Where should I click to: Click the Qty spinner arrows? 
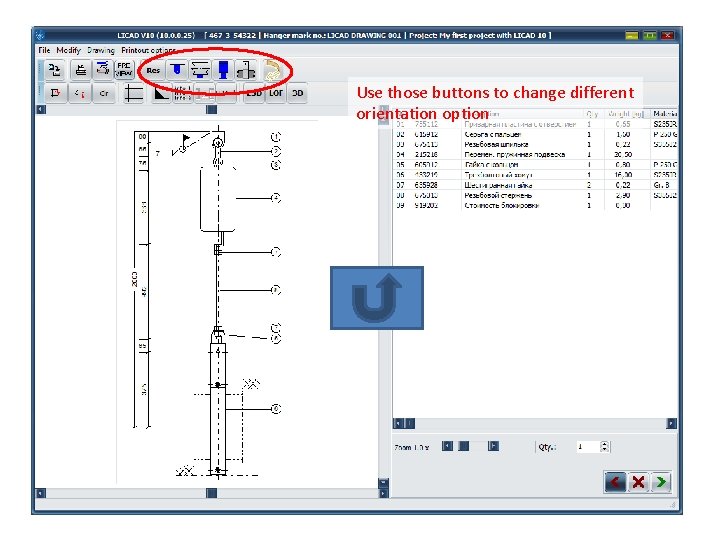point(605,446)
